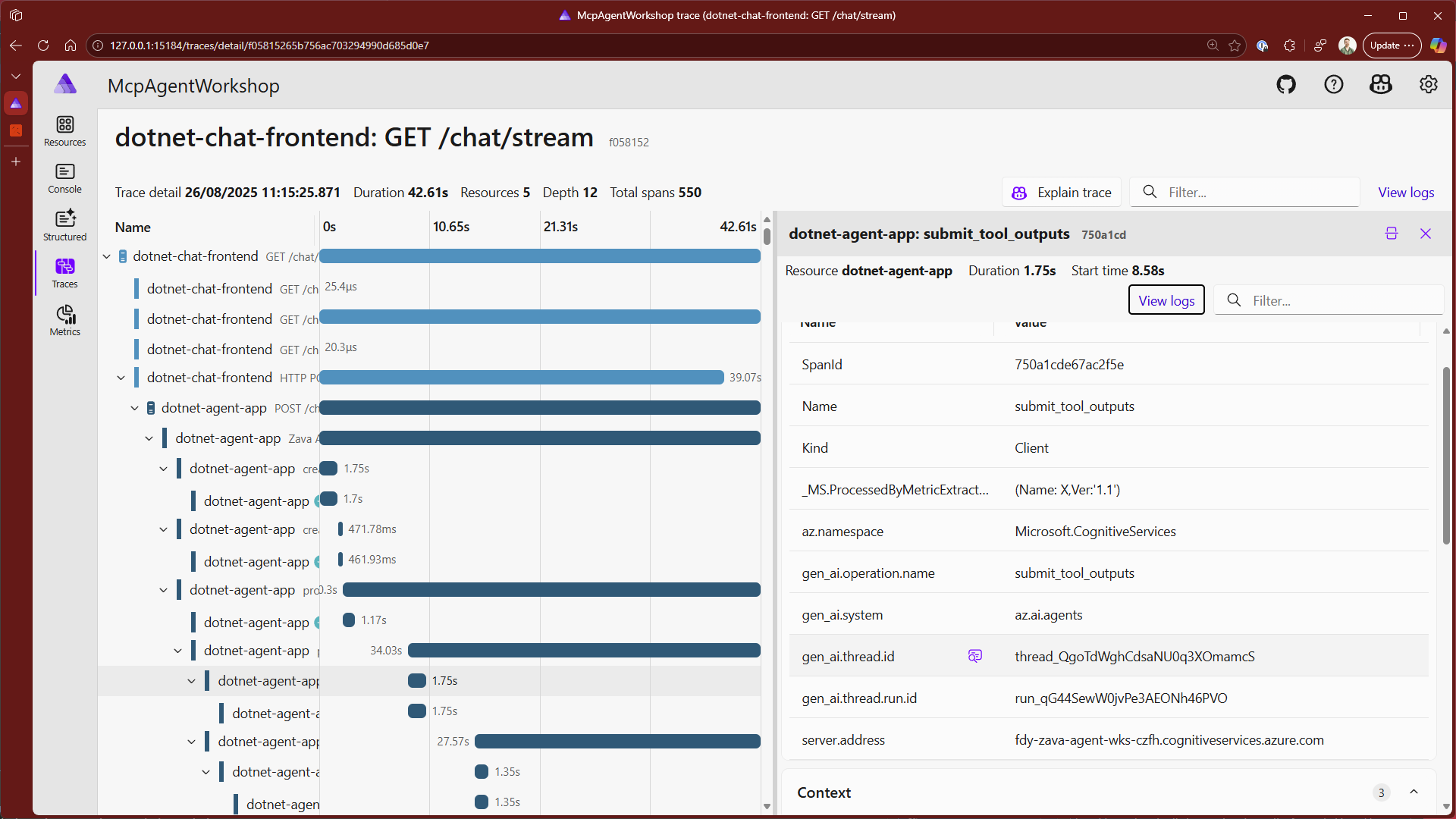Open the GitHub repository icon
1456x819 pixels.
click(1286, 85)
